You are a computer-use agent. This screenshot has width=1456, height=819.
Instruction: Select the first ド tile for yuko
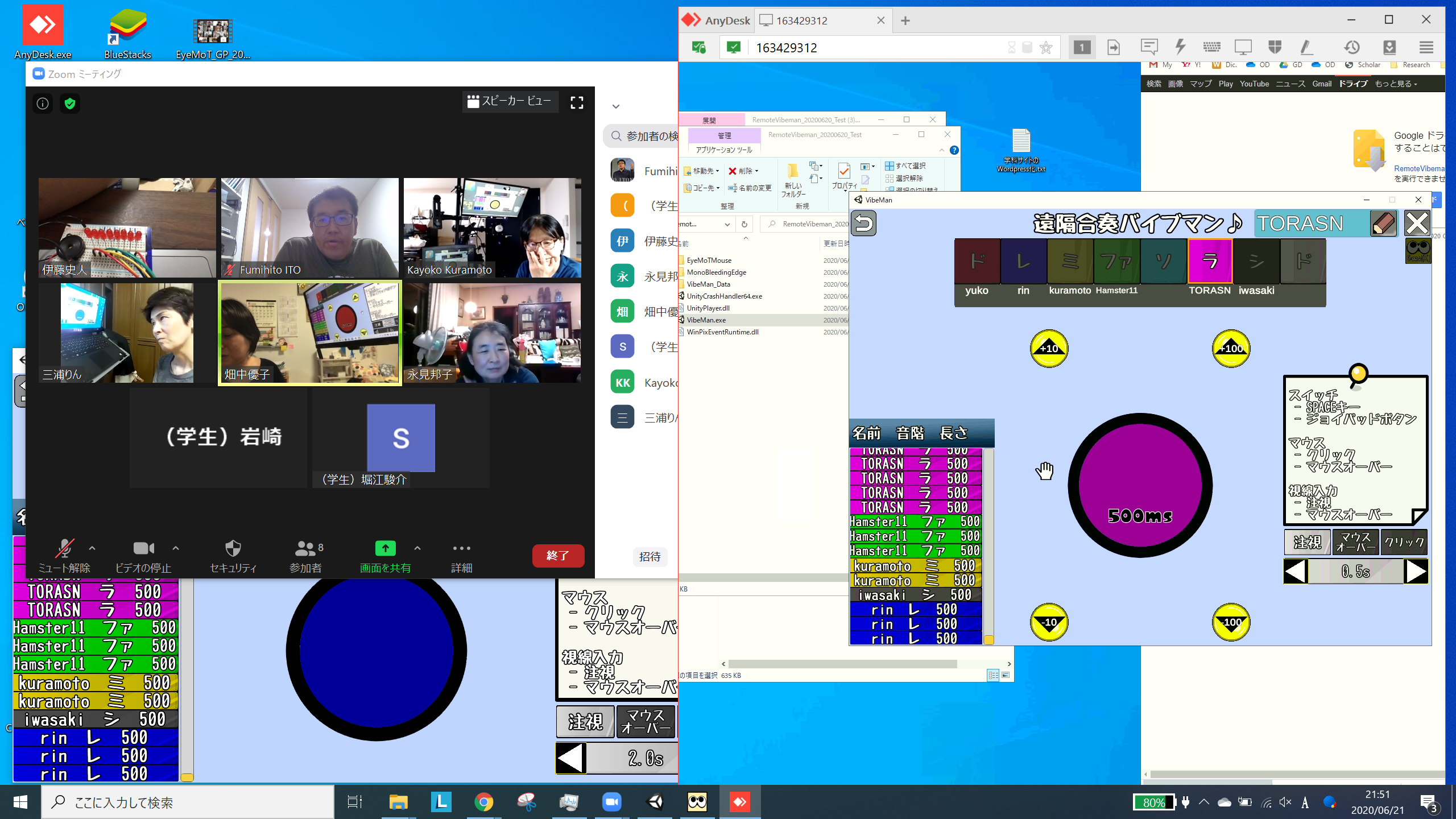(x=977, y=261)
